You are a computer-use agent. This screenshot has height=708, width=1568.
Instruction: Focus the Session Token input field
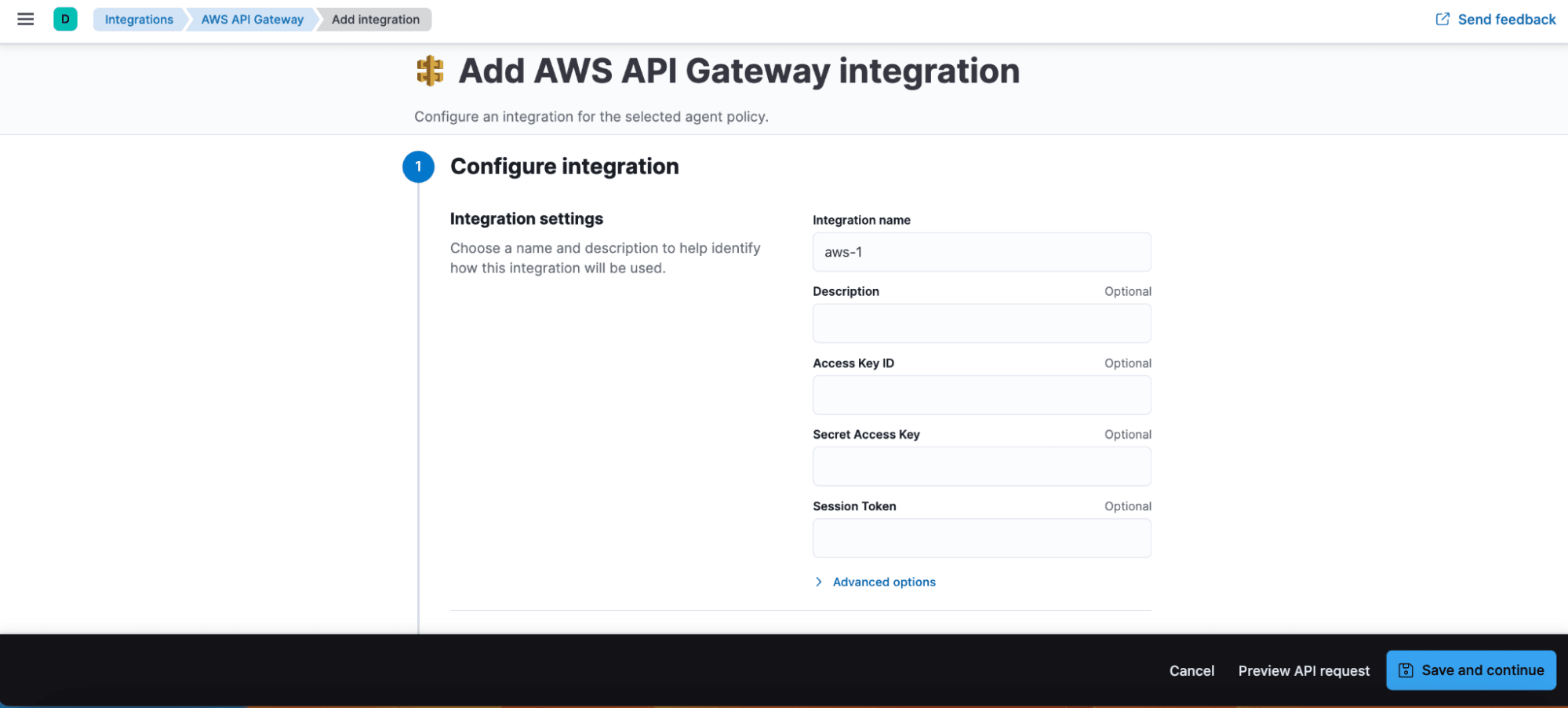click(981, 538)
